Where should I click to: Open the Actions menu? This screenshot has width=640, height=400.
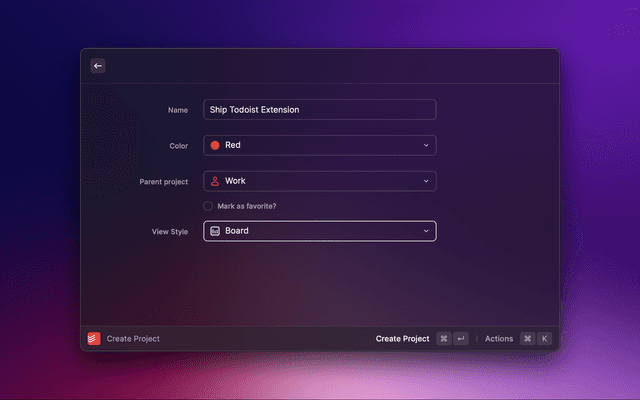(x=499, y=339)
